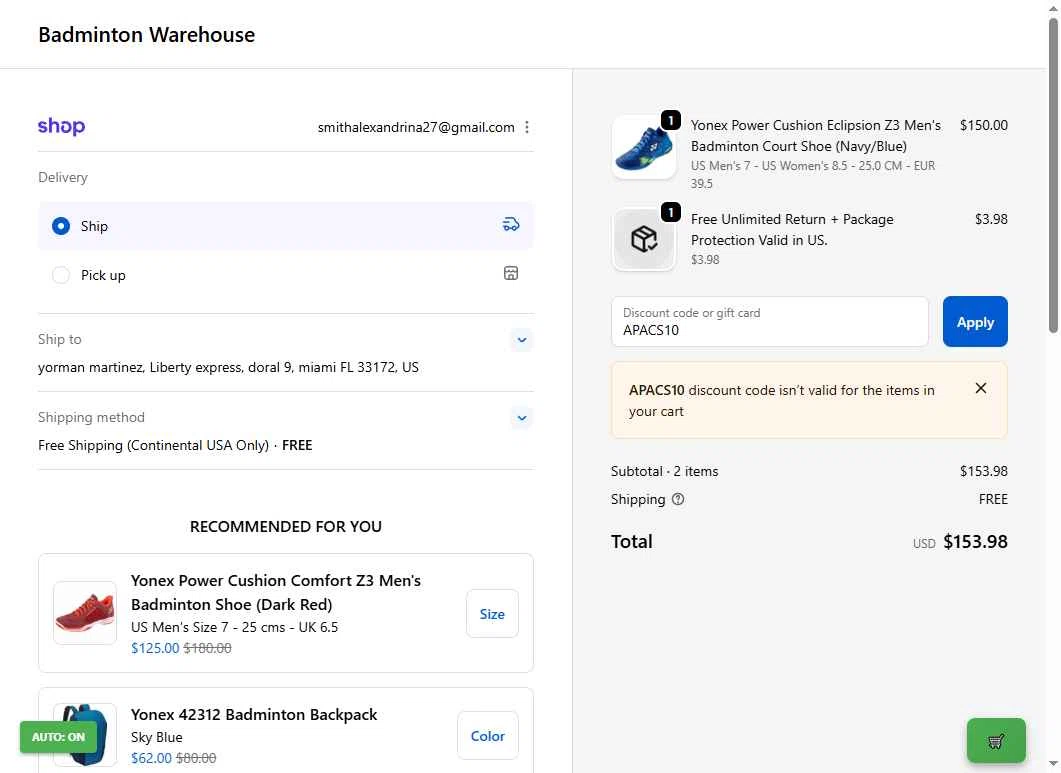Click the Discount code or gift card field
Screen dimensions: 1061x773
(x=770, y=322)
